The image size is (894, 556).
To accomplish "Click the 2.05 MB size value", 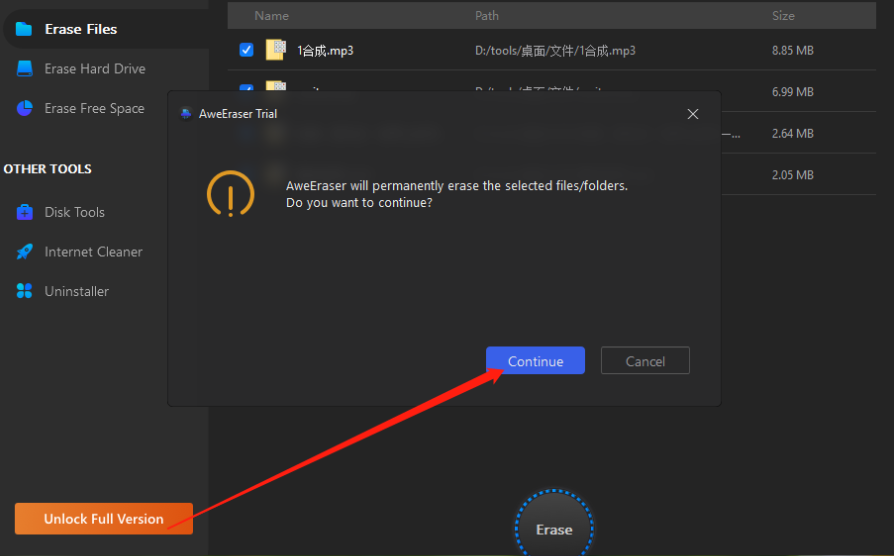I will (x=793, y=175).
